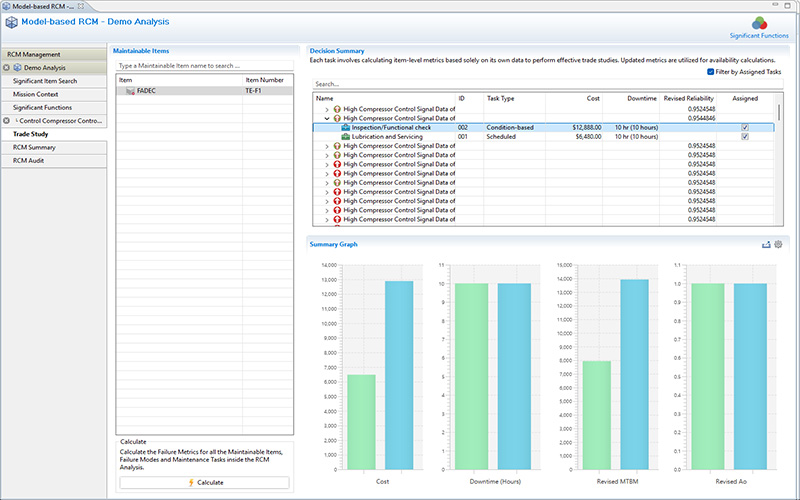800x500 pixels.
Task: Click the green bar in the Cost chart
Action: click(x=361, y=422)
